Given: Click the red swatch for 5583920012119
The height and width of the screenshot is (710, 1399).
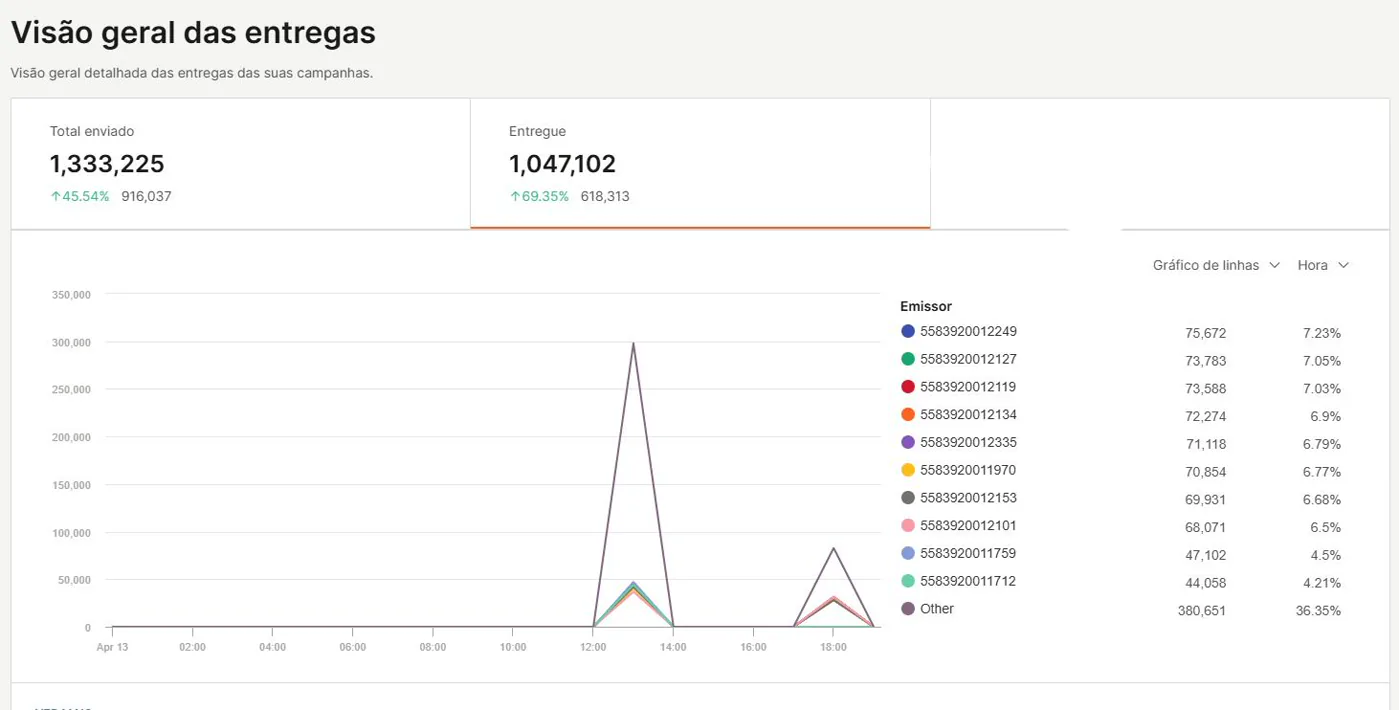Looking at the screenshot, I should pyautogui.click(x=908, y=387).
